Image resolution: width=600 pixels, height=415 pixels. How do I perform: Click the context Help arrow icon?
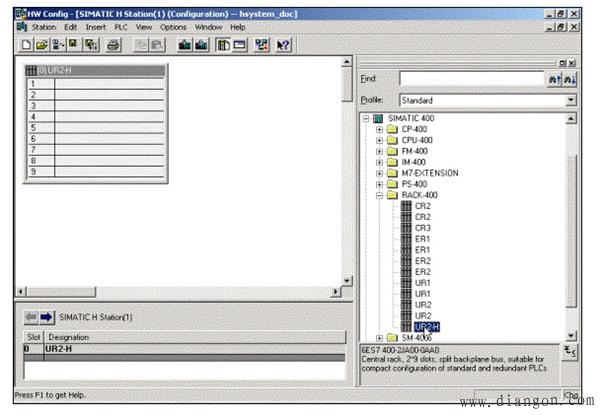(283, 45)
